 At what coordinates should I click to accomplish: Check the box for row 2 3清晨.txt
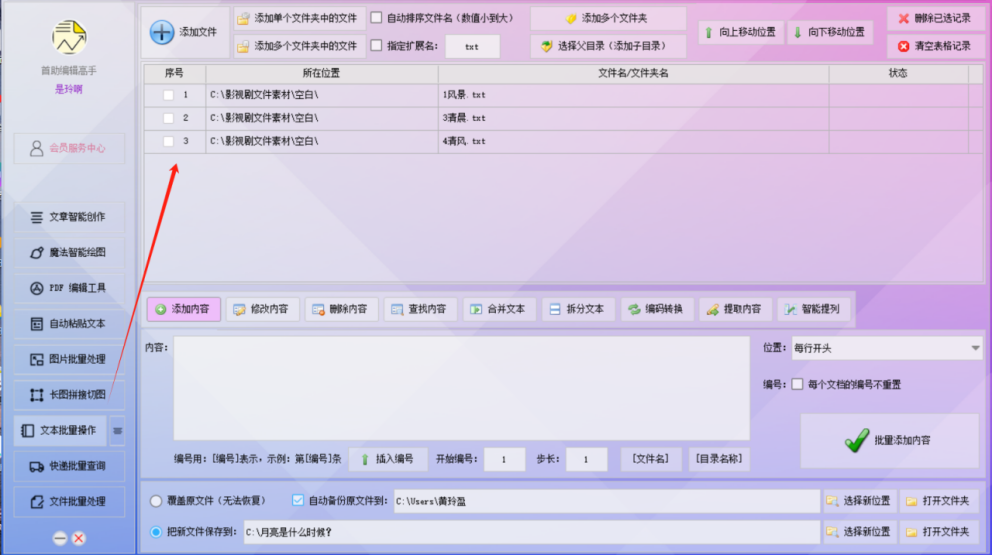168,118
